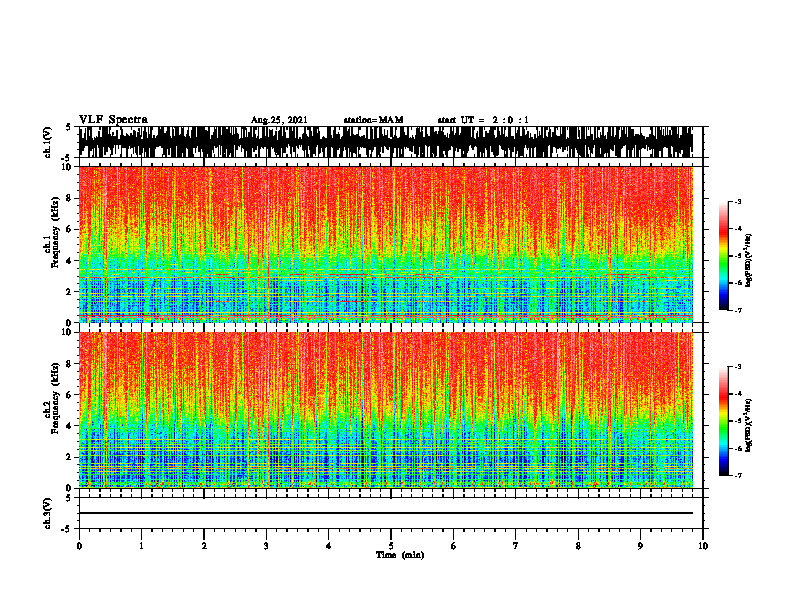
Task: Click the date label "Aug.25, 2021"
Action: click(279, 120)
